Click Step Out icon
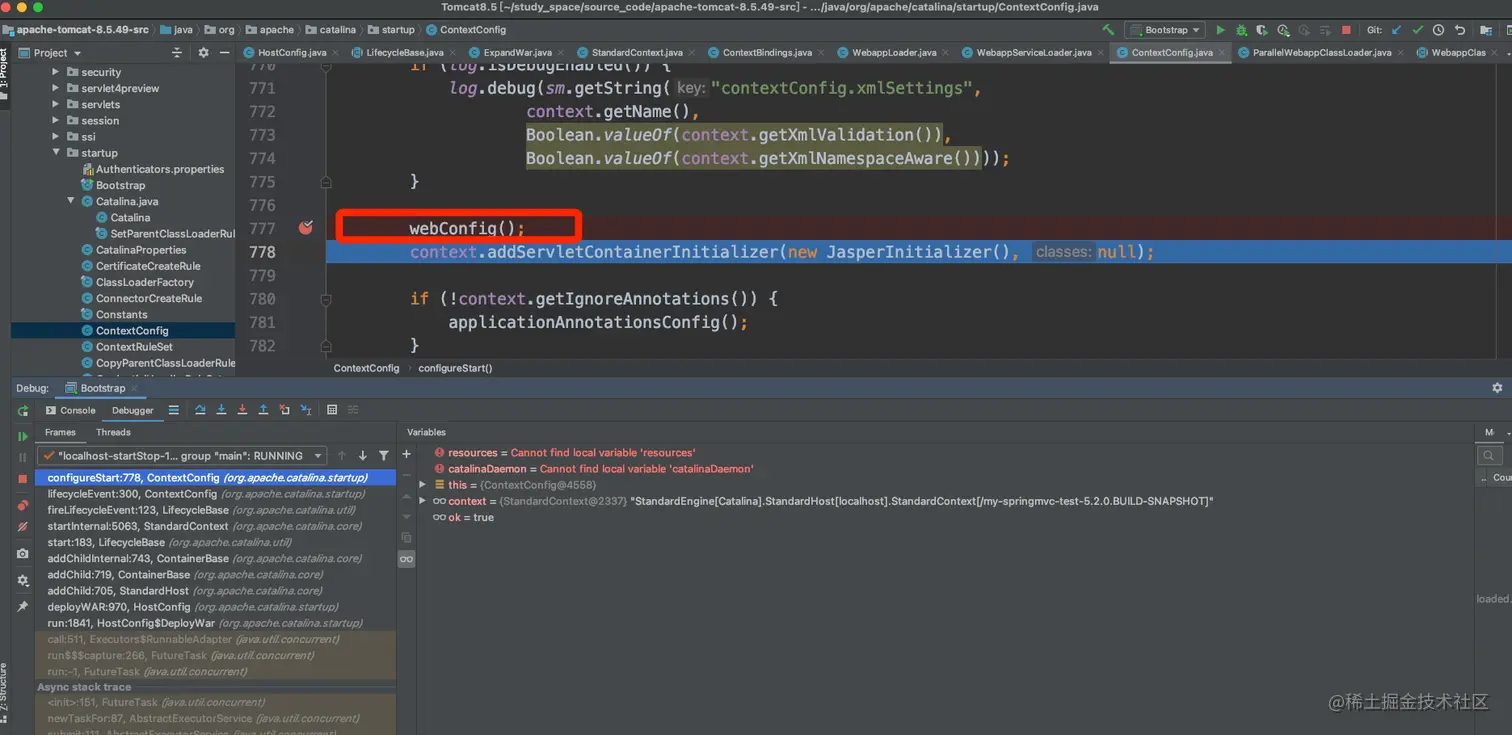Image resolution: width=1512 pixels, height=735 pixels. pos(263,410)
